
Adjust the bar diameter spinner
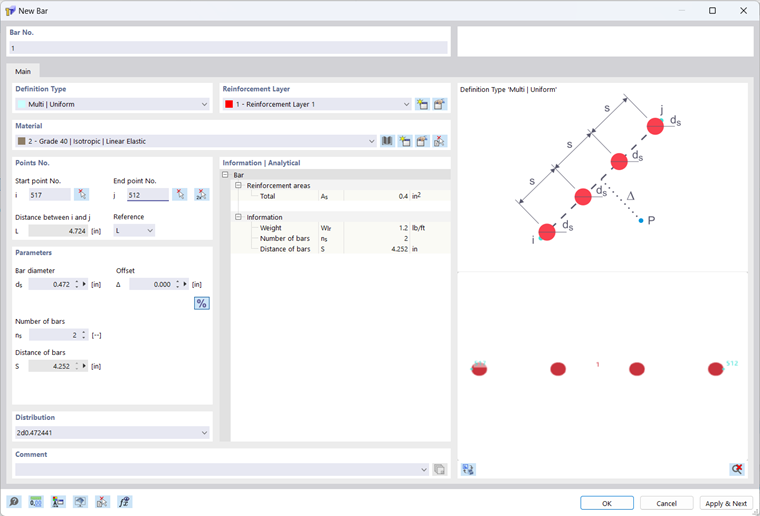pyautogui.click(x=77, y=284)
